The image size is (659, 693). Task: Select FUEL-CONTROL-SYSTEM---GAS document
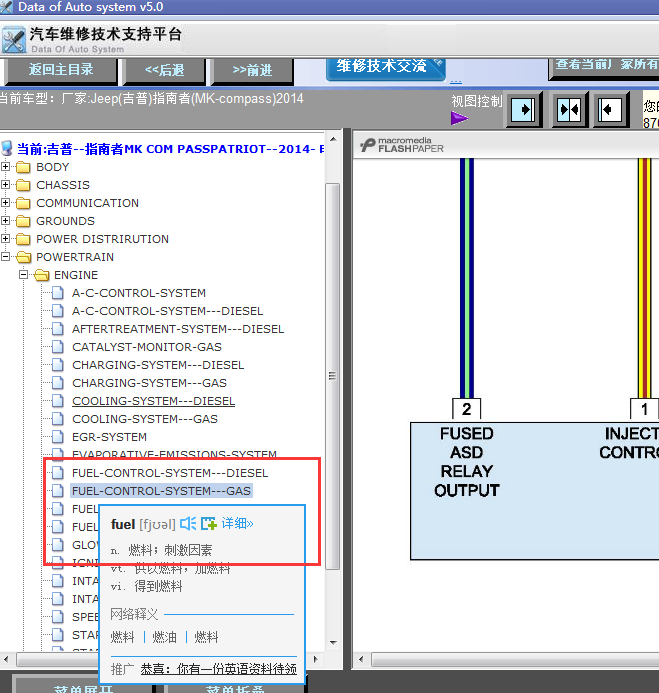tap(161, 491)
